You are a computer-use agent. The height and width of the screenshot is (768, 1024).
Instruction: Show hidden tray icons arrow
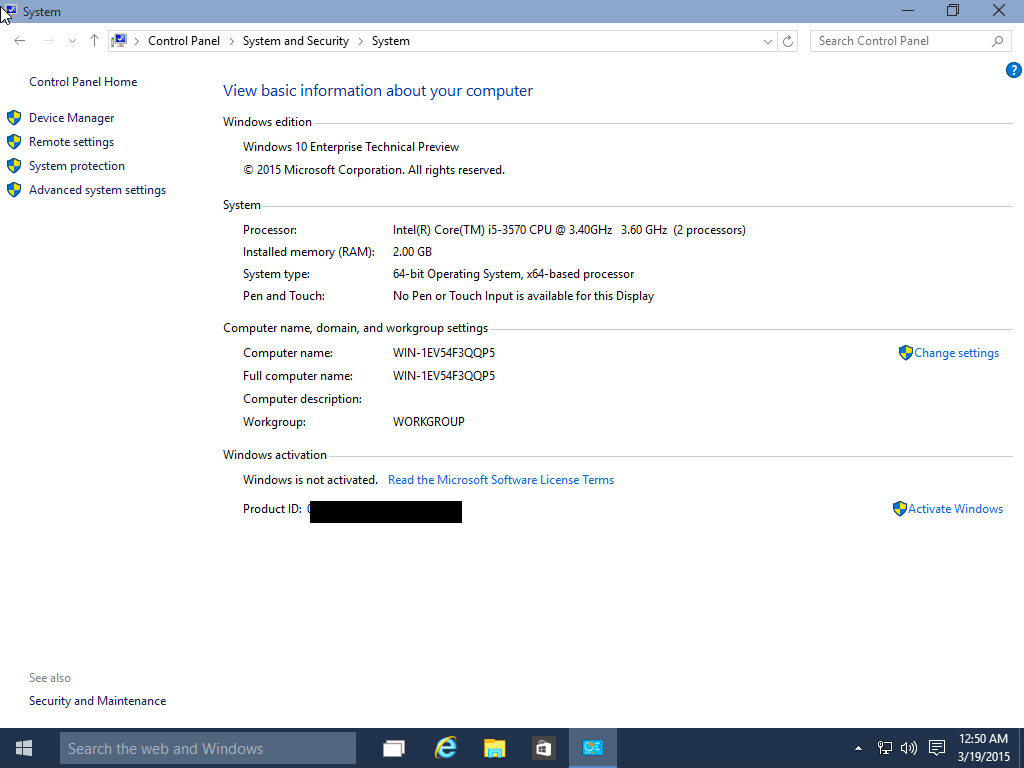click(858, 748)
